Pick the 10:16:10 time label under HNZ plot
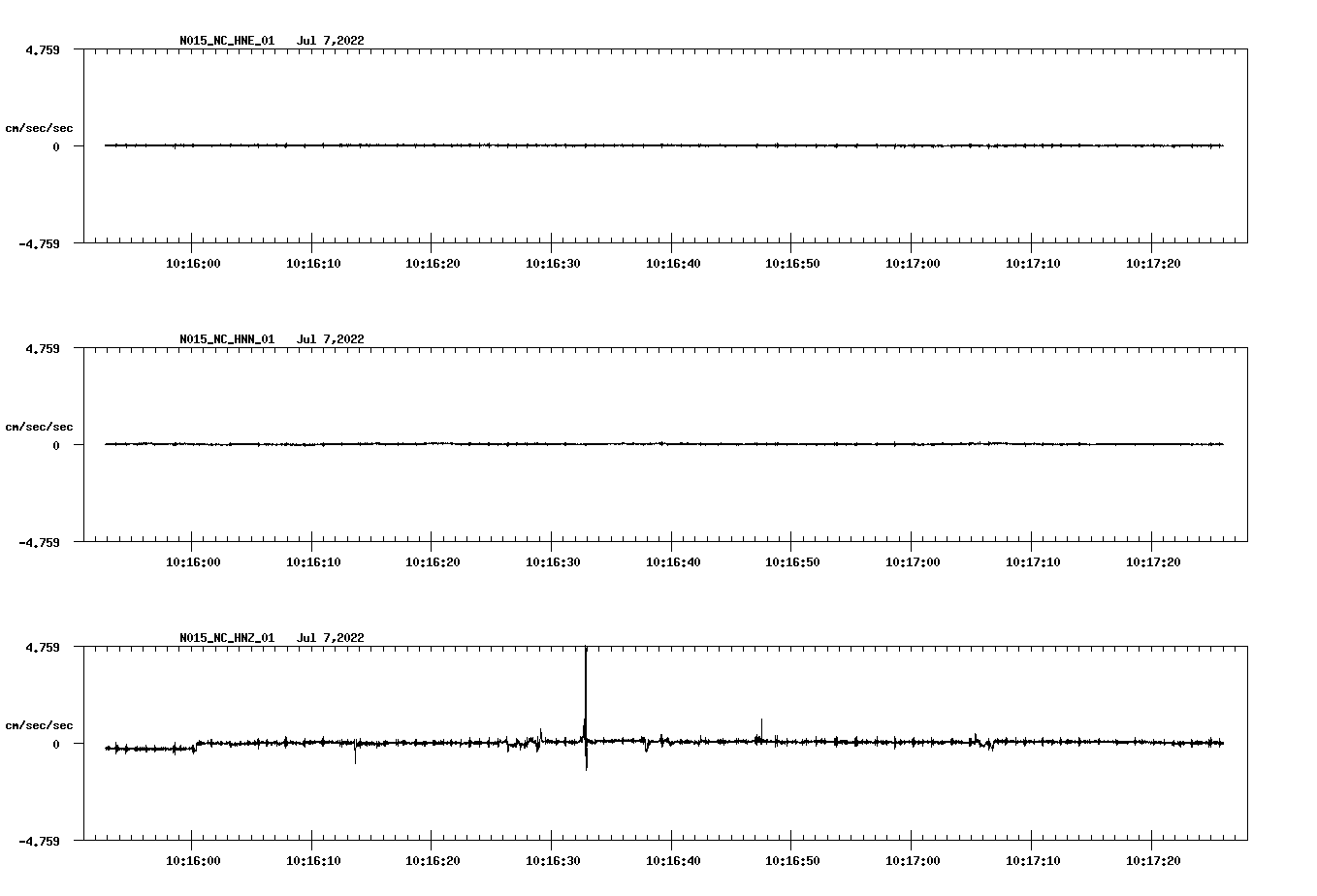Image resolution: width=1317 pixels, height=896 pixels. 312,861
